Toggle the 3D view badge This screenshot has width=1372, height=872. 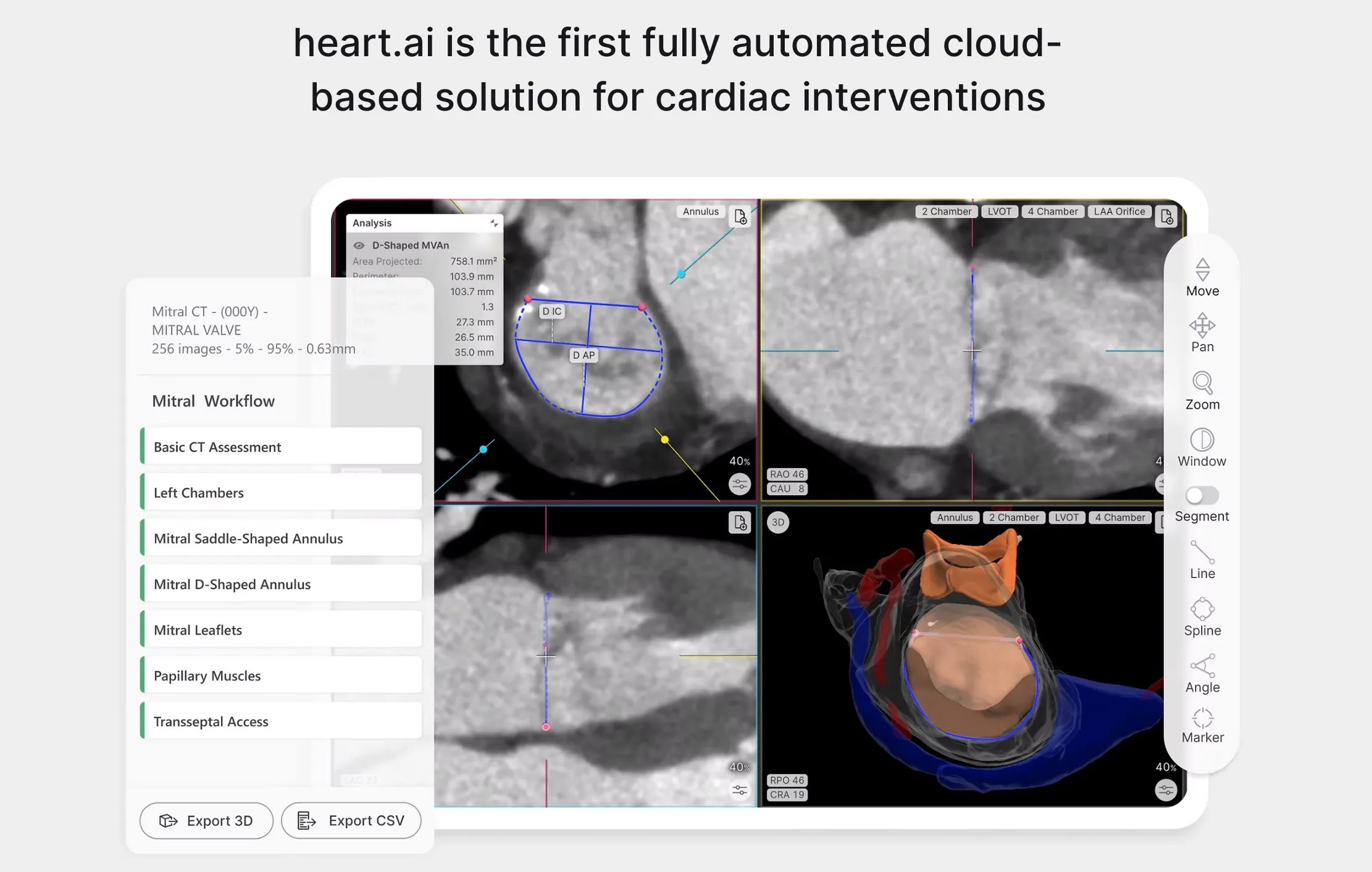point(778,522)
